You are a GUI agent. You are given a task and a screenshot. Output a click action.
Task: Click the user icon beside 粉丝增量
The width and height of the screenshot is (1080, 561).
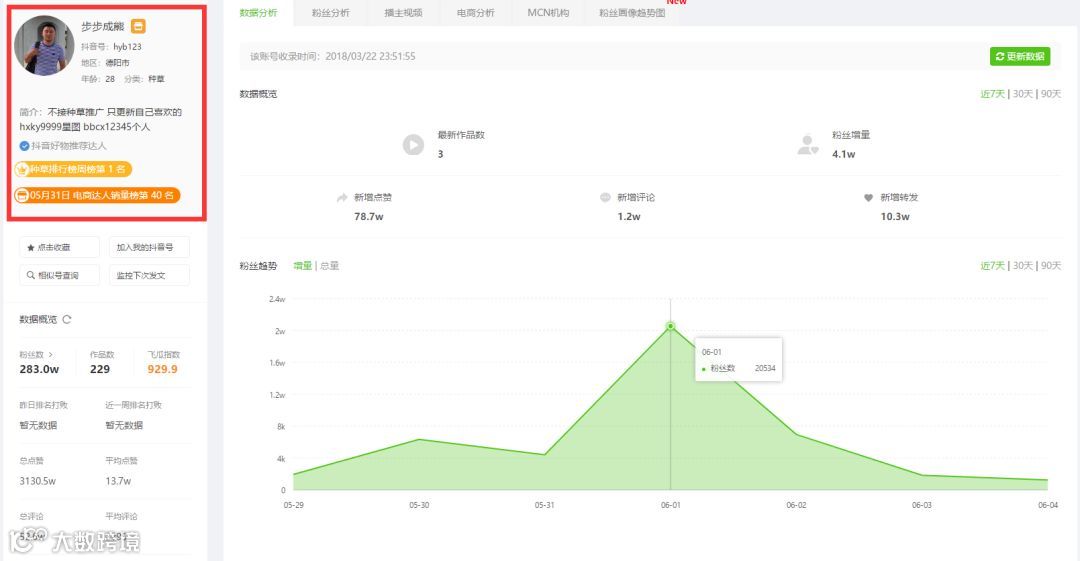807,145
